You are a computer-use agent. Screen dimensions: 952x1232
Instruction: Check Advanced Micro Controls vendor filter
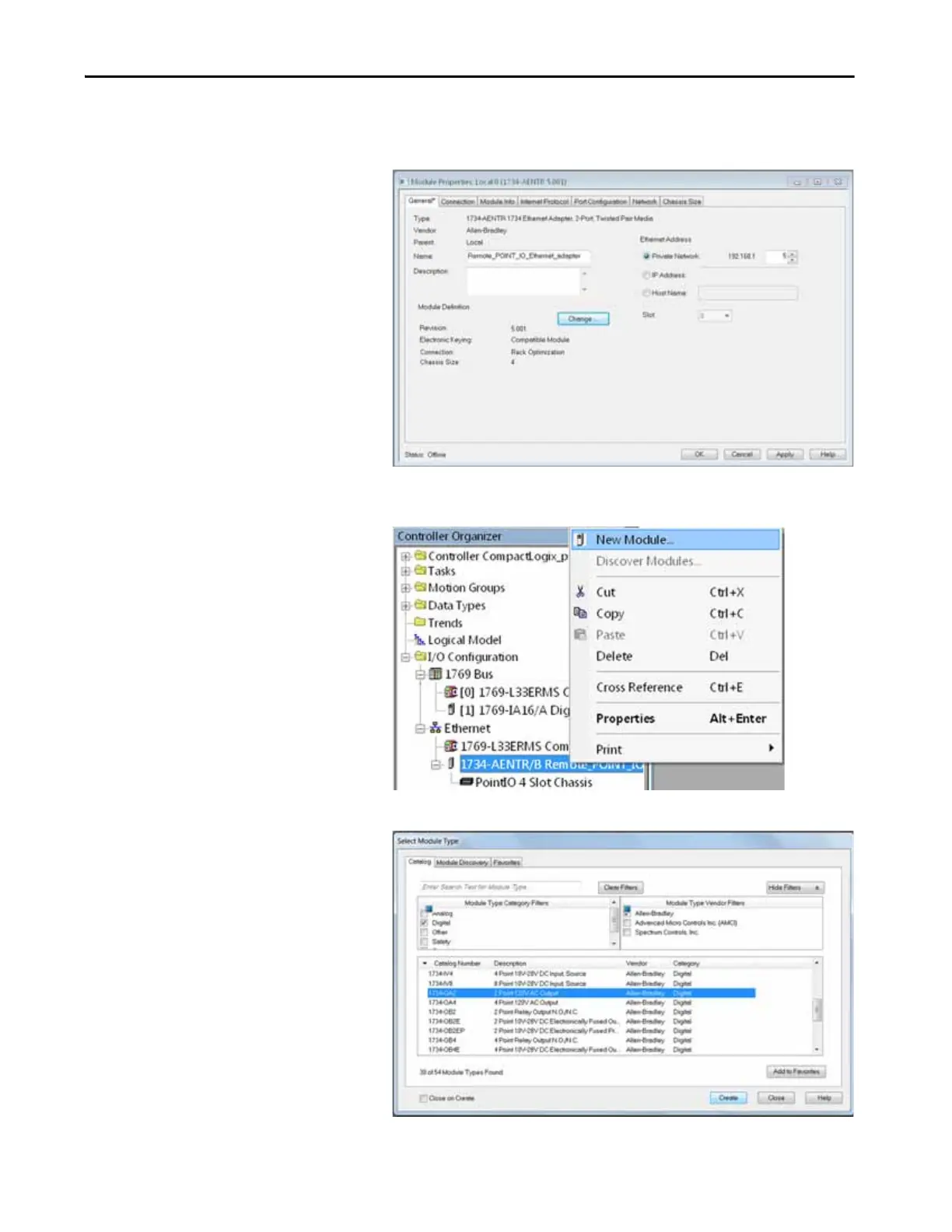click(x=627, y=922)
